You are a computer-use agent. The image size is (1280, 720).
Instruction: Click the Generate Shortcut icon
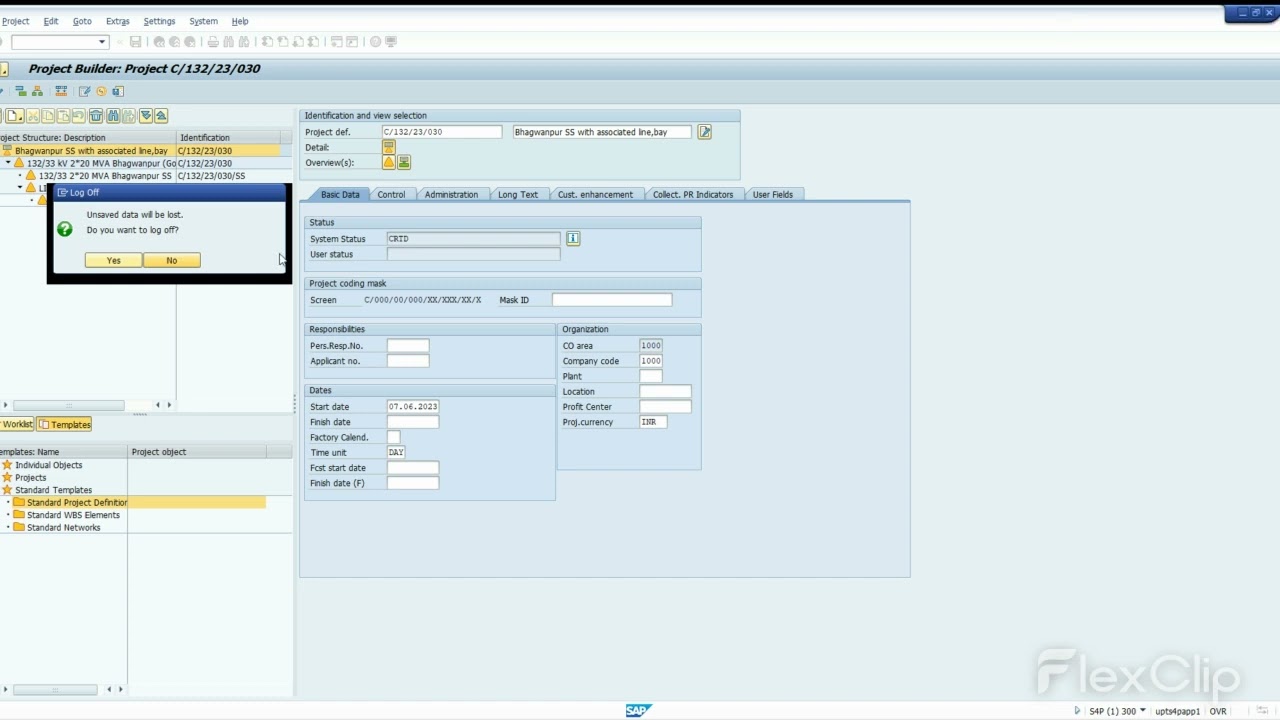[352, 42]
